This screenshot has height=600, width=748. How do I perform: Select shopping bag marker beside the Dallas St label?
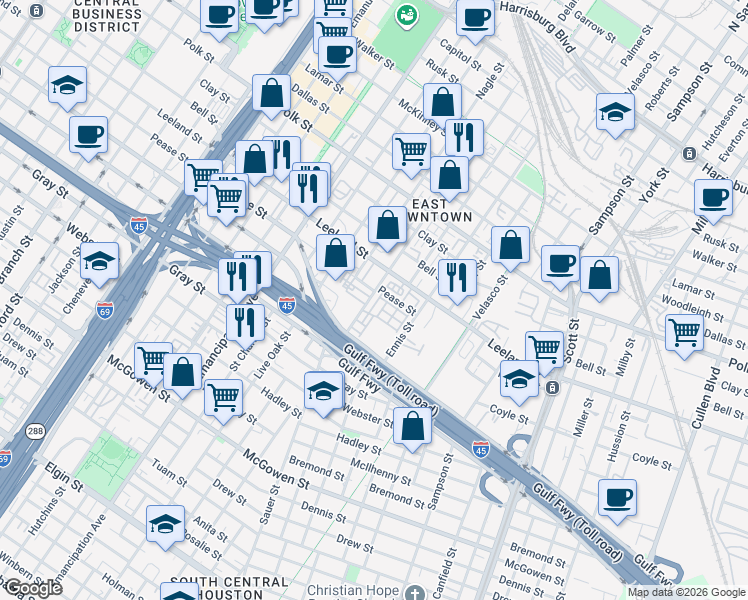pos(271,93)
